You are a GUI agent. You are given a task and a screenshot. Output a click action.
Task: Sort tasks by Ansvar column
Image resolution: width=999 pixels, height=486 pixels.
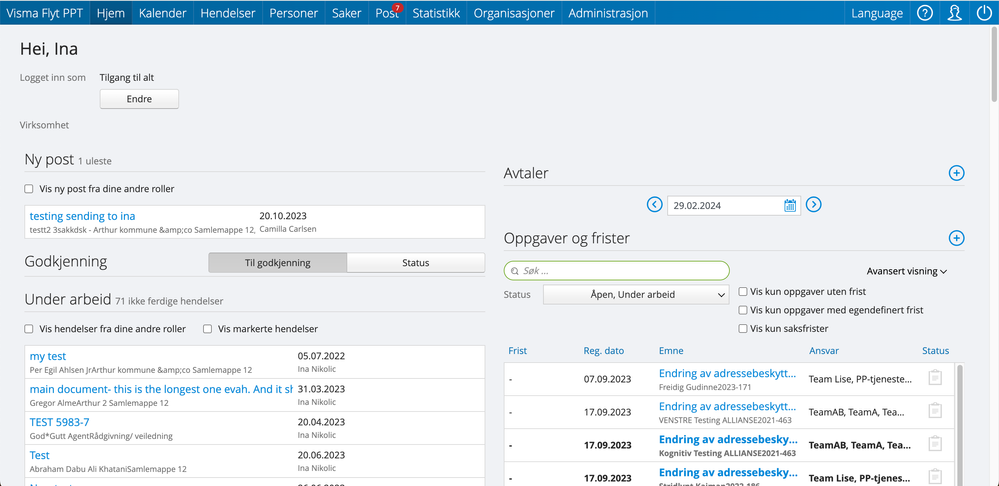click(x=824, y=350)
